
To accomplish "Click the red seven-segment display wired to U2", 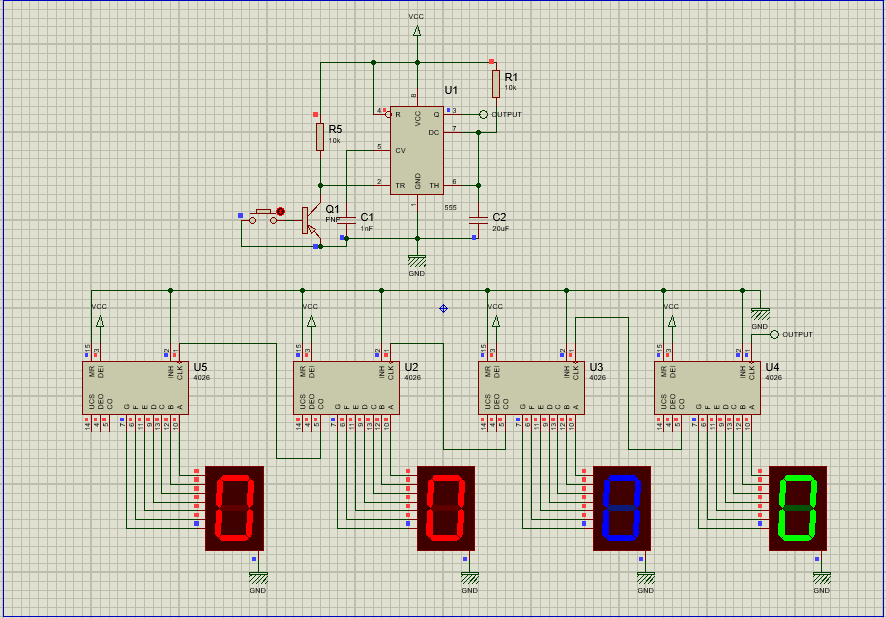I will pos(446,508).
